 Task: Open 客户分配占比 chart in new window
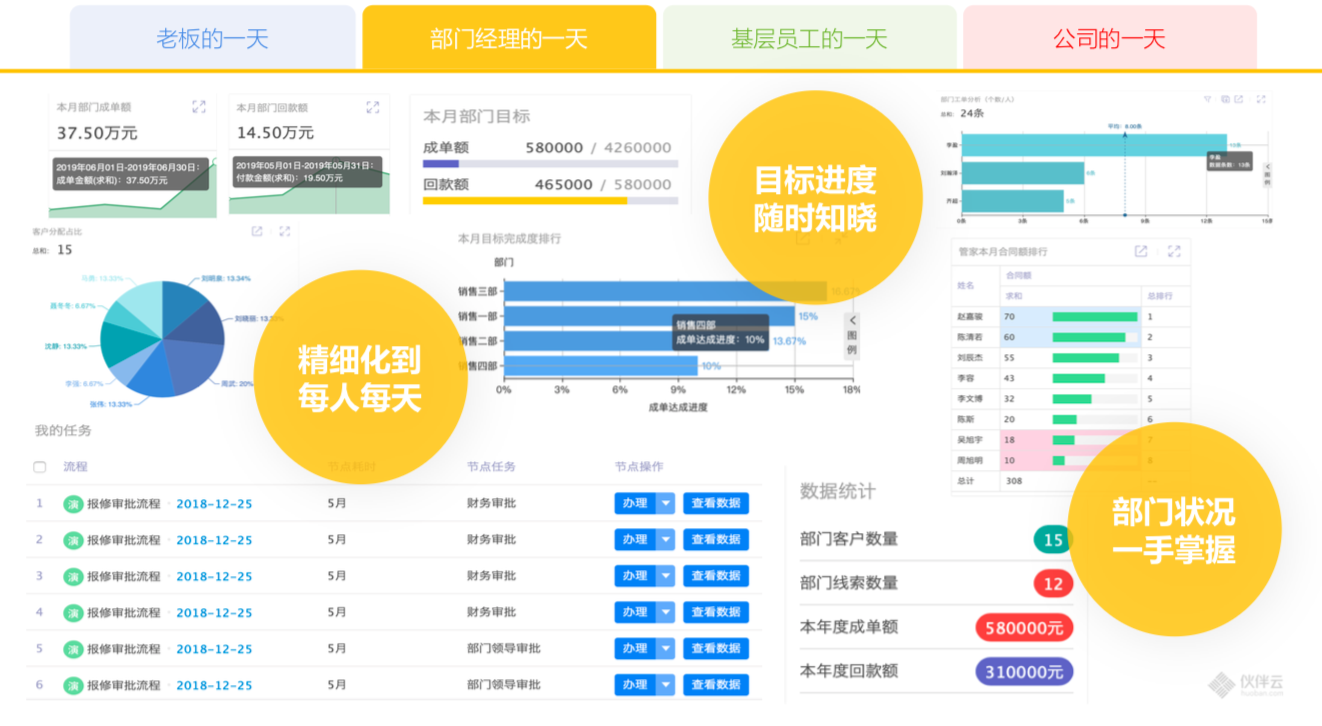(x=257, y=231)
